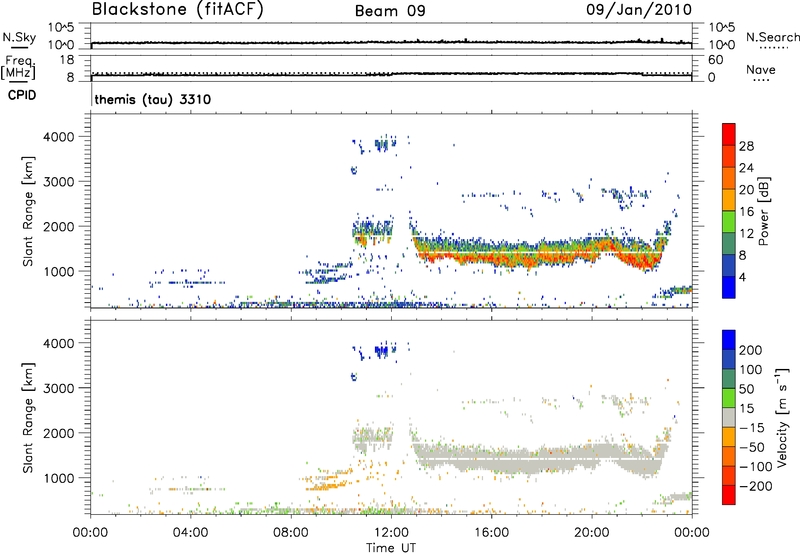800x554 pixels.
Task: Click the '20:00' time axis tick label
Action: pyautogui.click(x=592, y=533)
